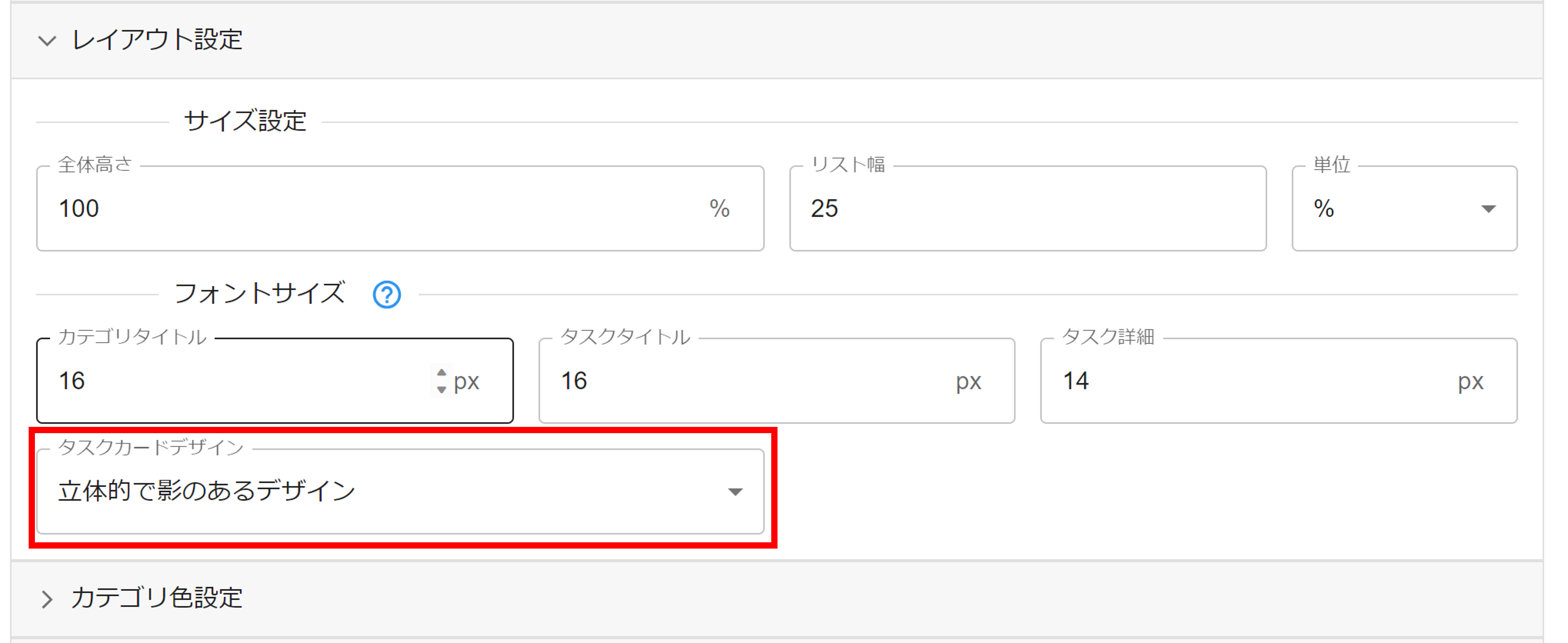Click the dropdown arrow in the 単位 field
Viewport: 1568px width, 643px height.
click(x=1490, y=209)
